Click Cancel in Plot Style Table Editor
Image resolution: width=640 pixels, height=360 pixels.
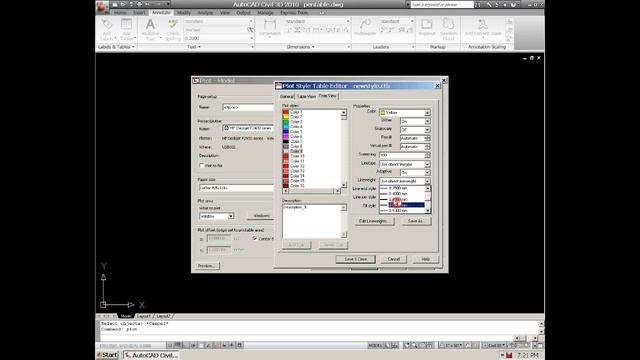(394, 259)
